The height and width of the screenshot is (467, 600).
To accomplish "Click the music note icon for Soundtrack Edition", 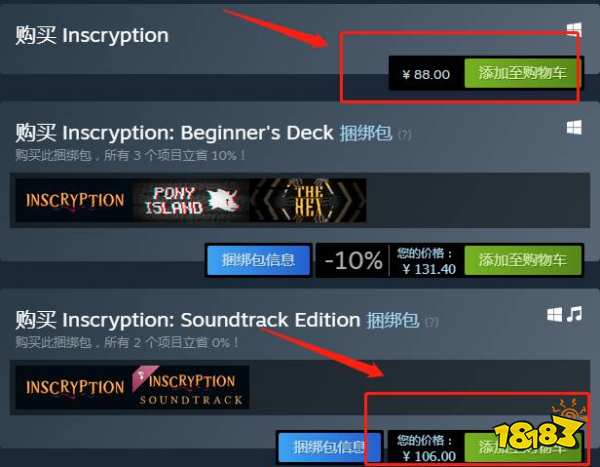I will (574, 314).
